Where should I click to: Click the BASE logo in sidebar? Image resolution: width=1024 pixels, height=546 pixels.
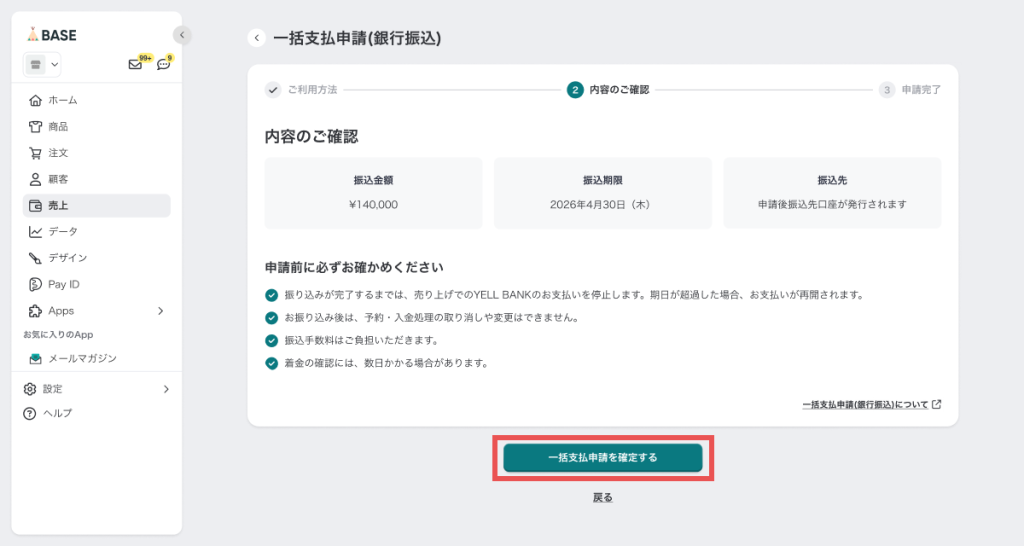51,35
